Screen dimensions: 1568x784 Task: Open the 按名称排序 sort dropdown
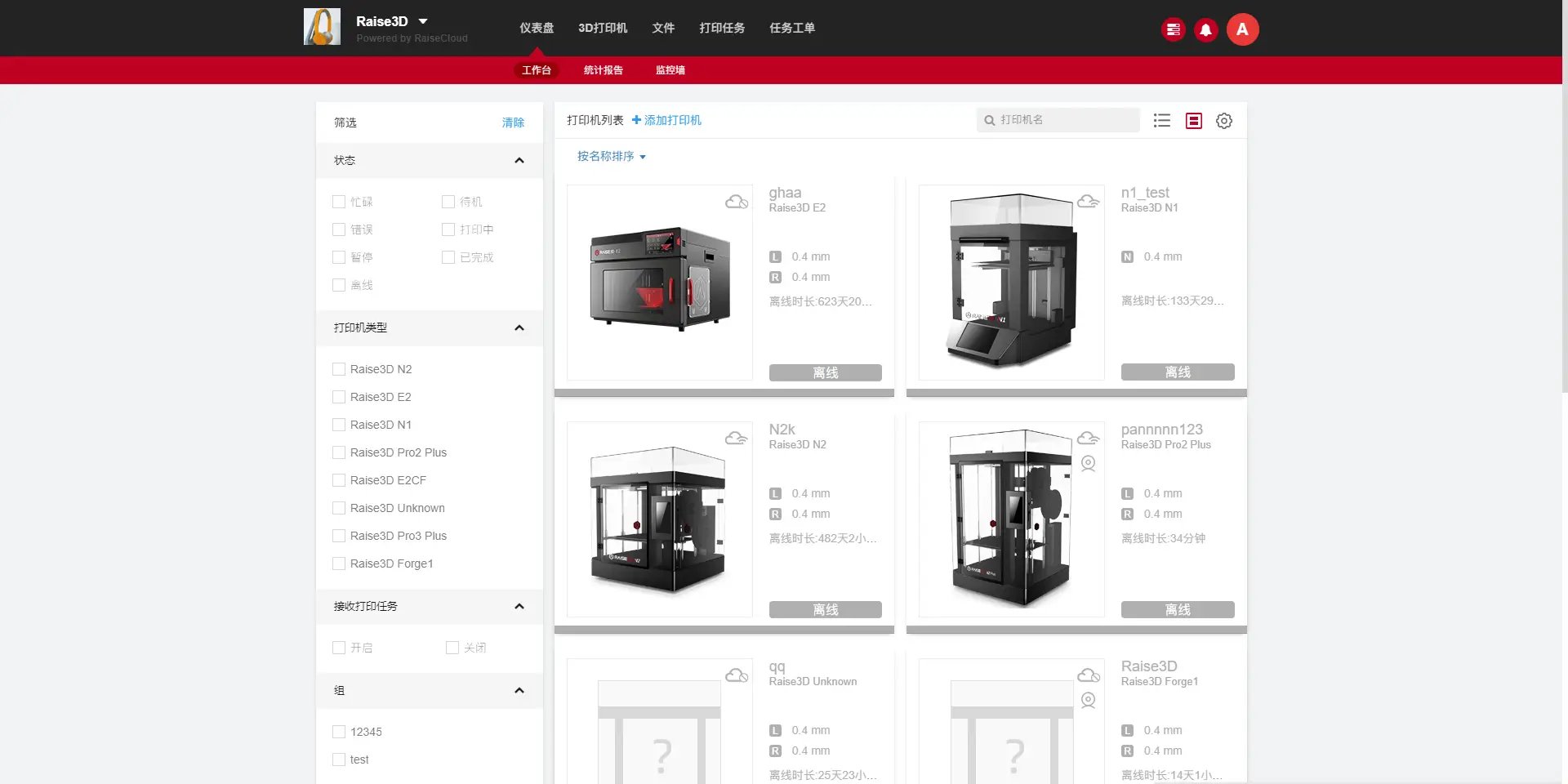tap(611, 157)
